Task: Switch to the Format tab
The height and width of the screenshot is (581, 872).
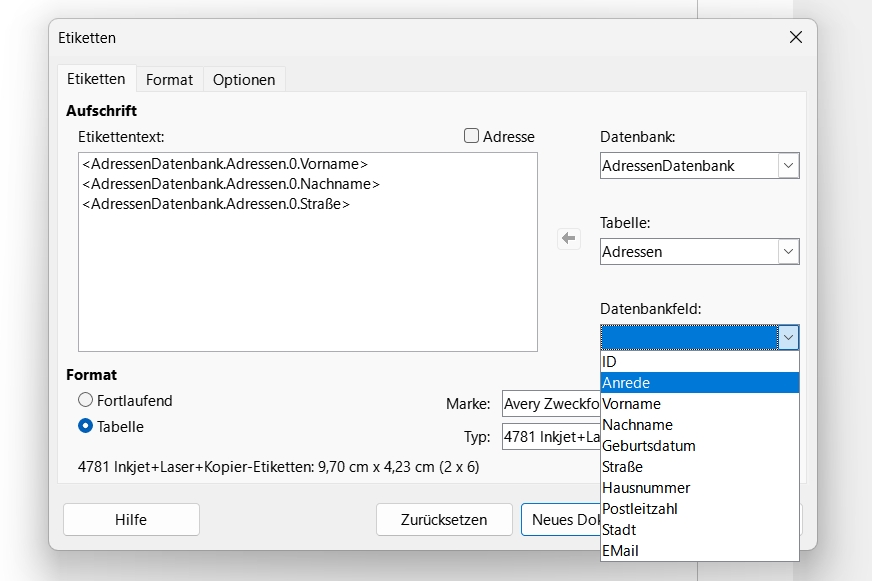Action: (170, 80)
